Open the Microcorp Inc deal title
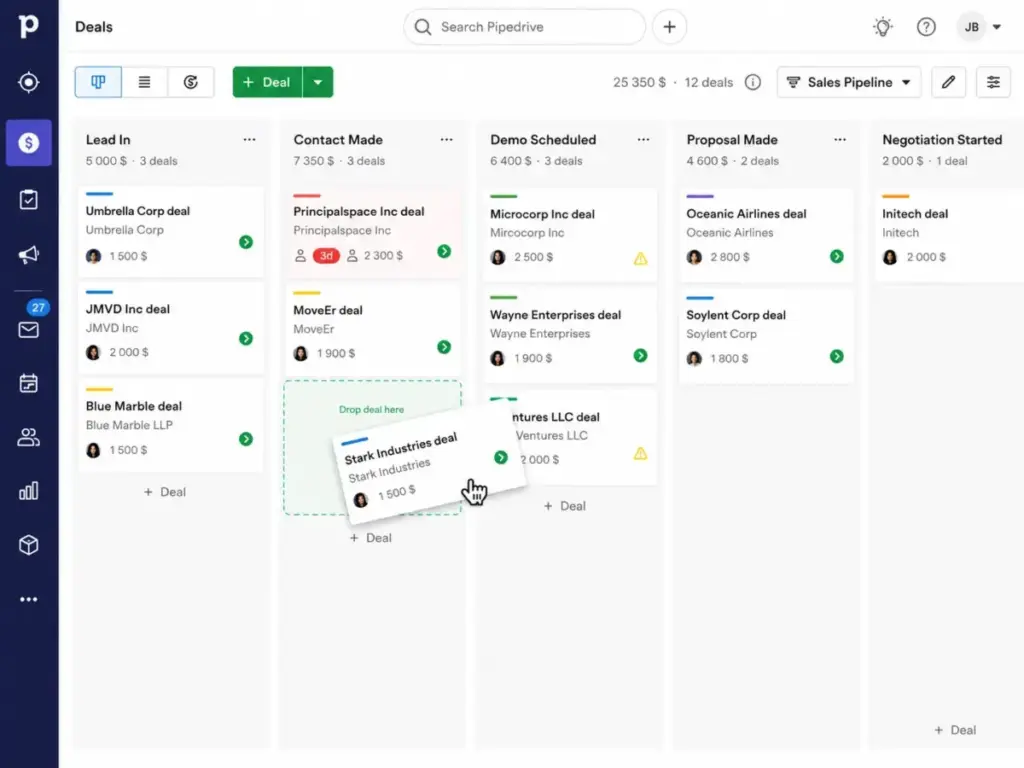Viewport: 1024px width, 768px height. pos(542,214)
